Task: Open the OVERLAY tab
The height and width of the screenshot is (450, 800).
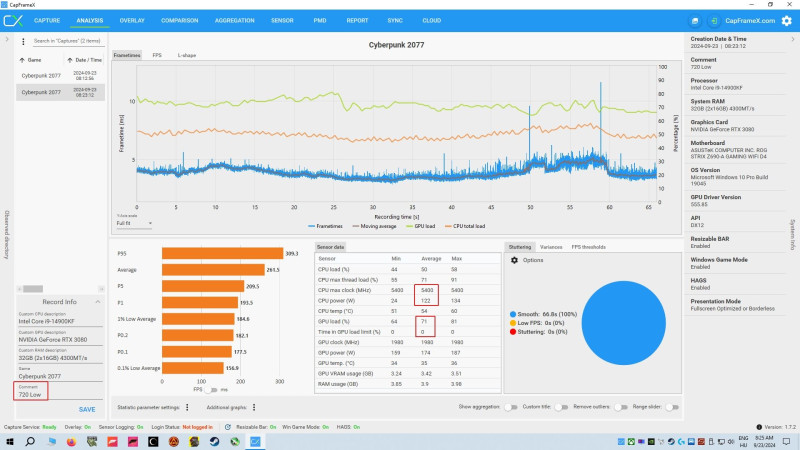Action: coord(132,21)
